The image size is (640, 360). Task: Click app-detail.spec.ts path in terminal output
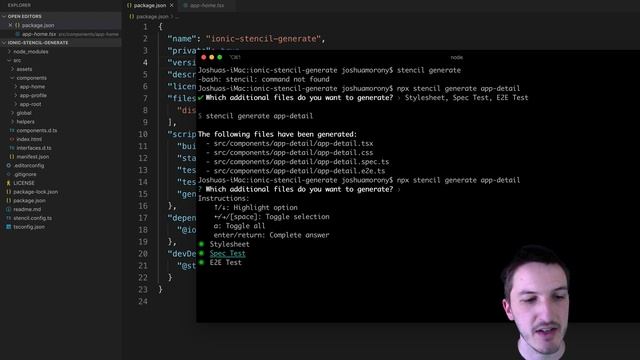tap(301, 162)
